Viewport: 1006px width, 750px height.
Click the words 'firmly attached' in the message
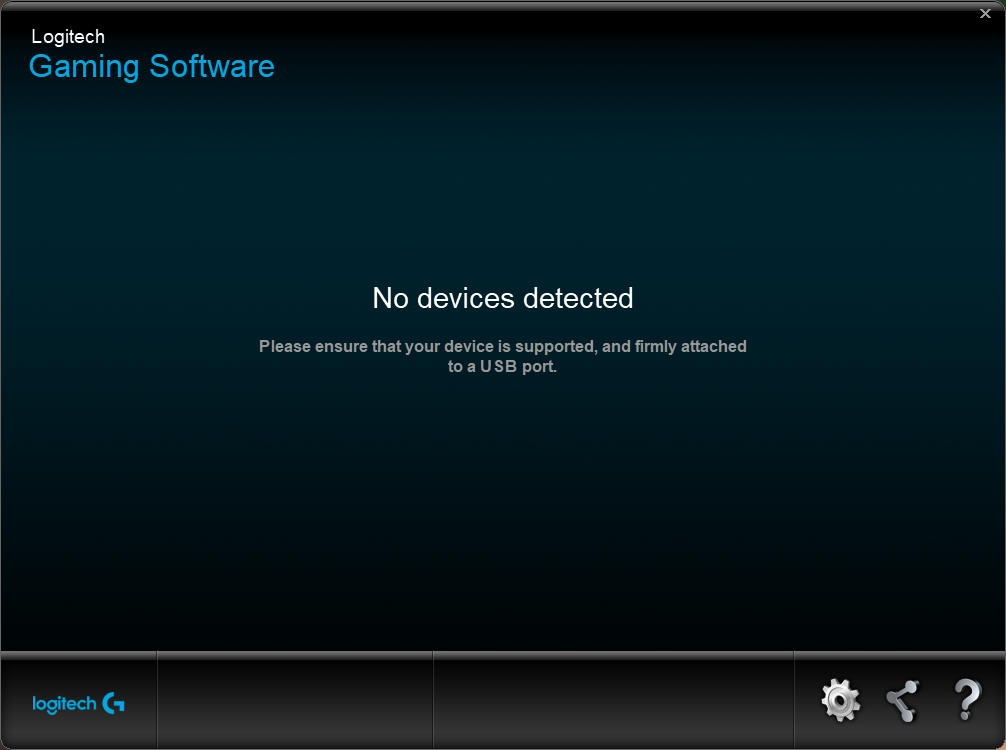691,346
